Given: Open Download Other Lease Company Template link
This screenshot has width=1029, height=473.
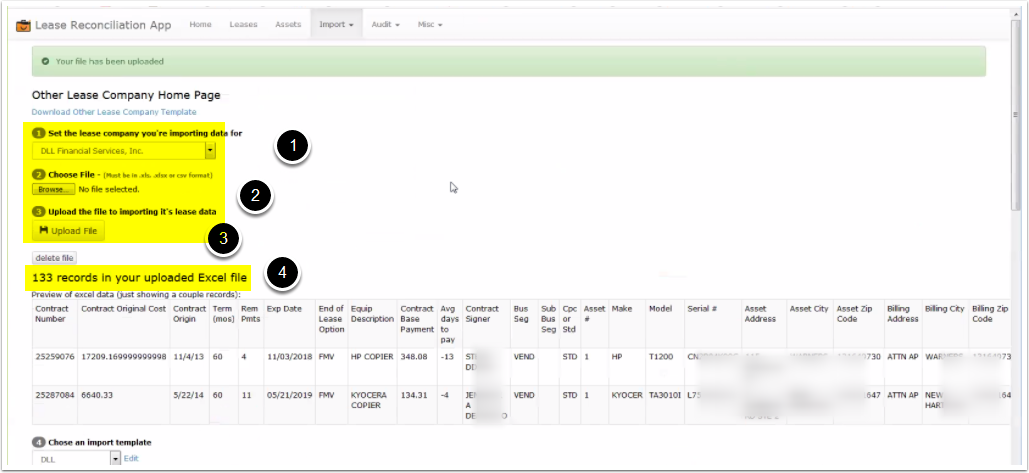Looking at the screenshot, I should (114, 112).
